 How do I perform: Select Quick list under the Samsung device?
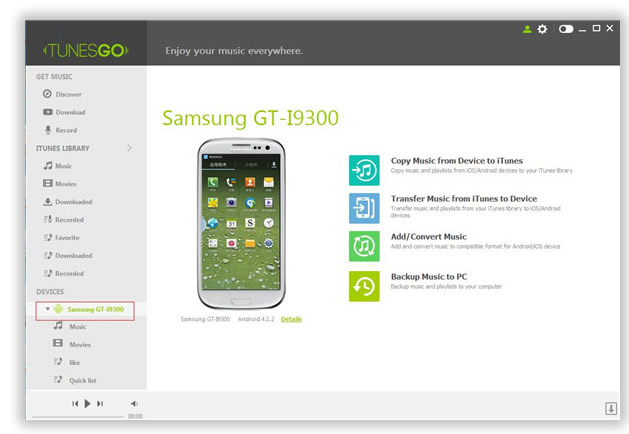82,380
